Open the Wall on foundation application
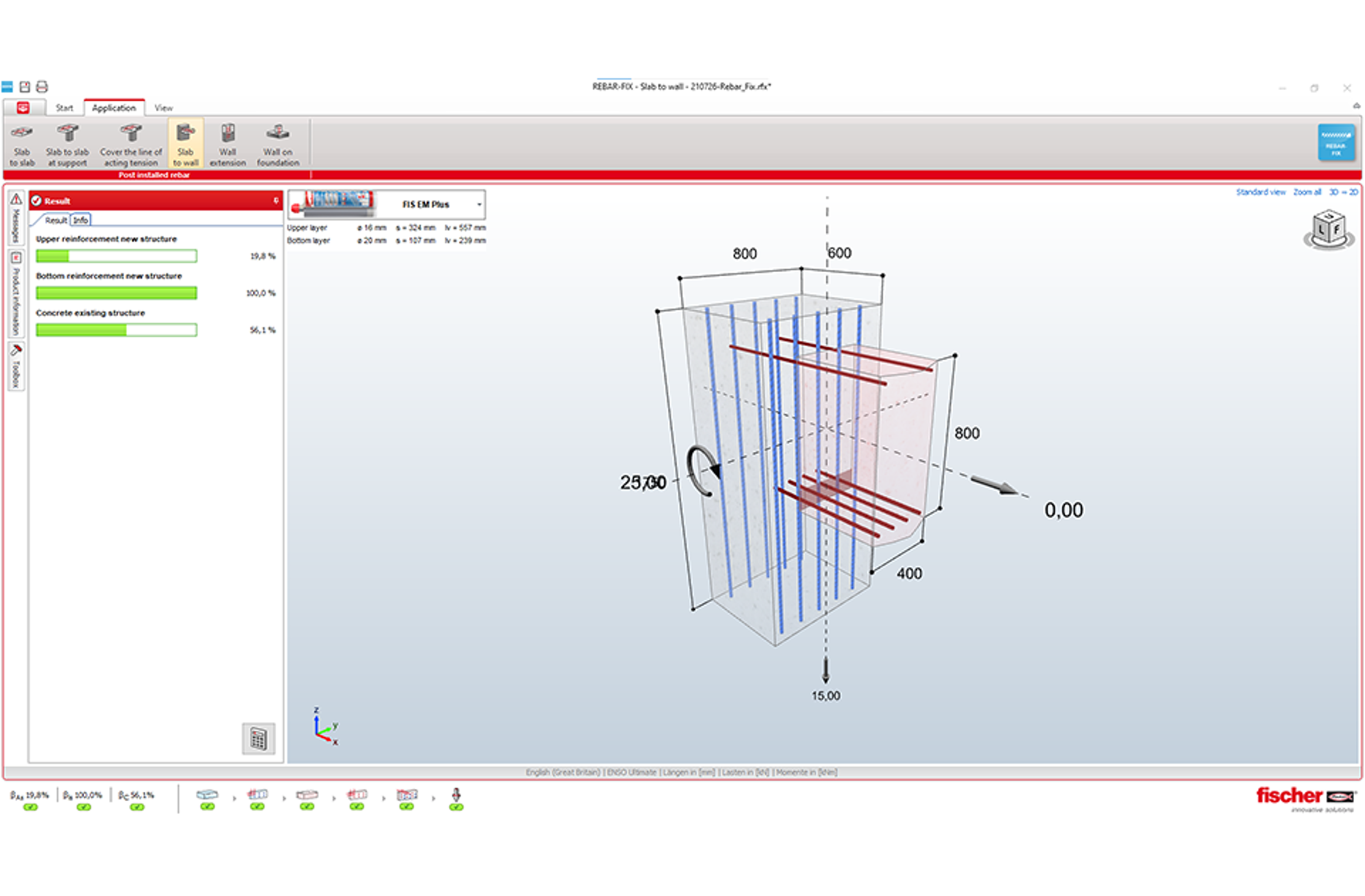 (x=277, y=144)
